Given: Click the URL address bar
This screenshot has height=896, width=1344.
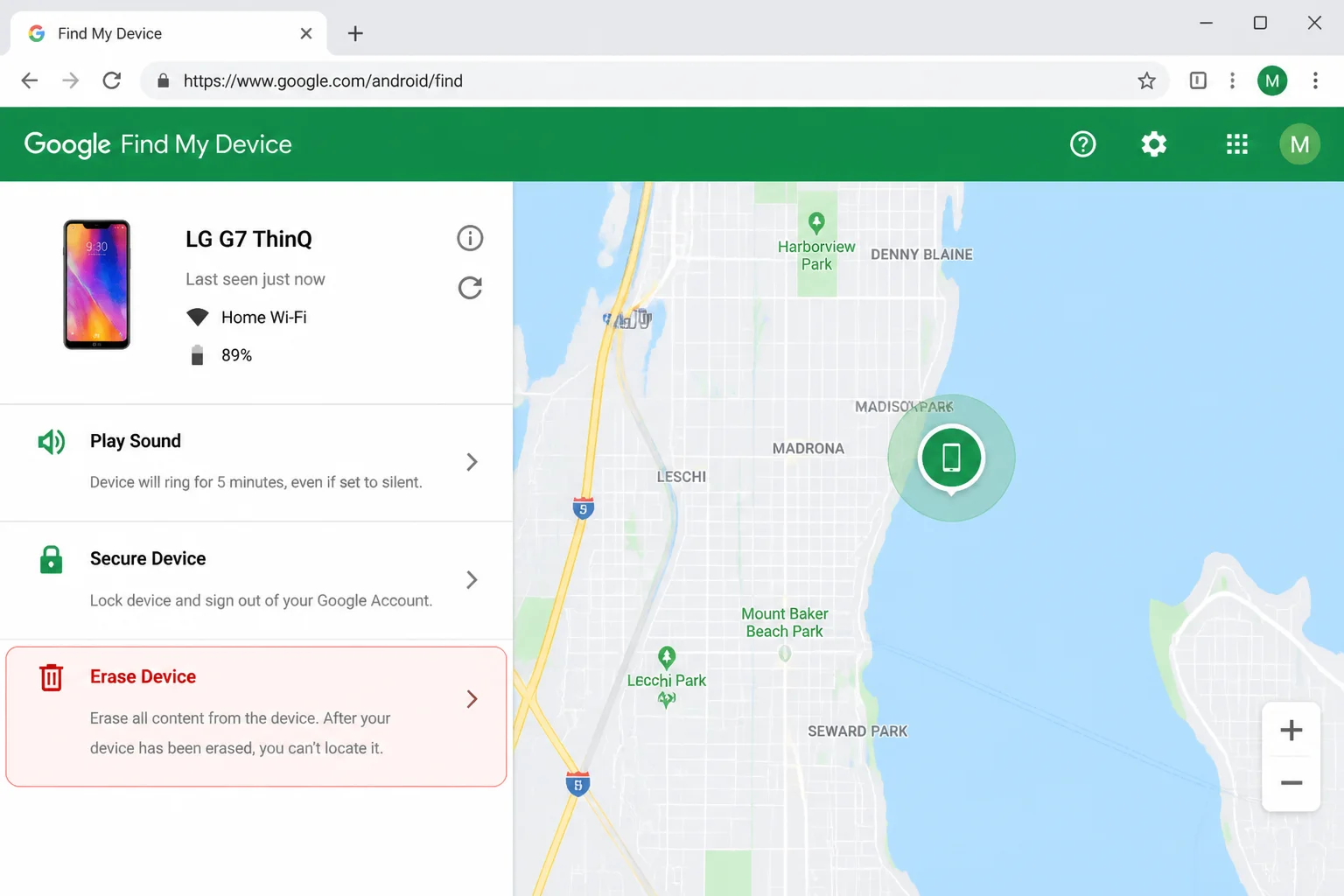Looking at the screenshot, I should tap(654, 80).
